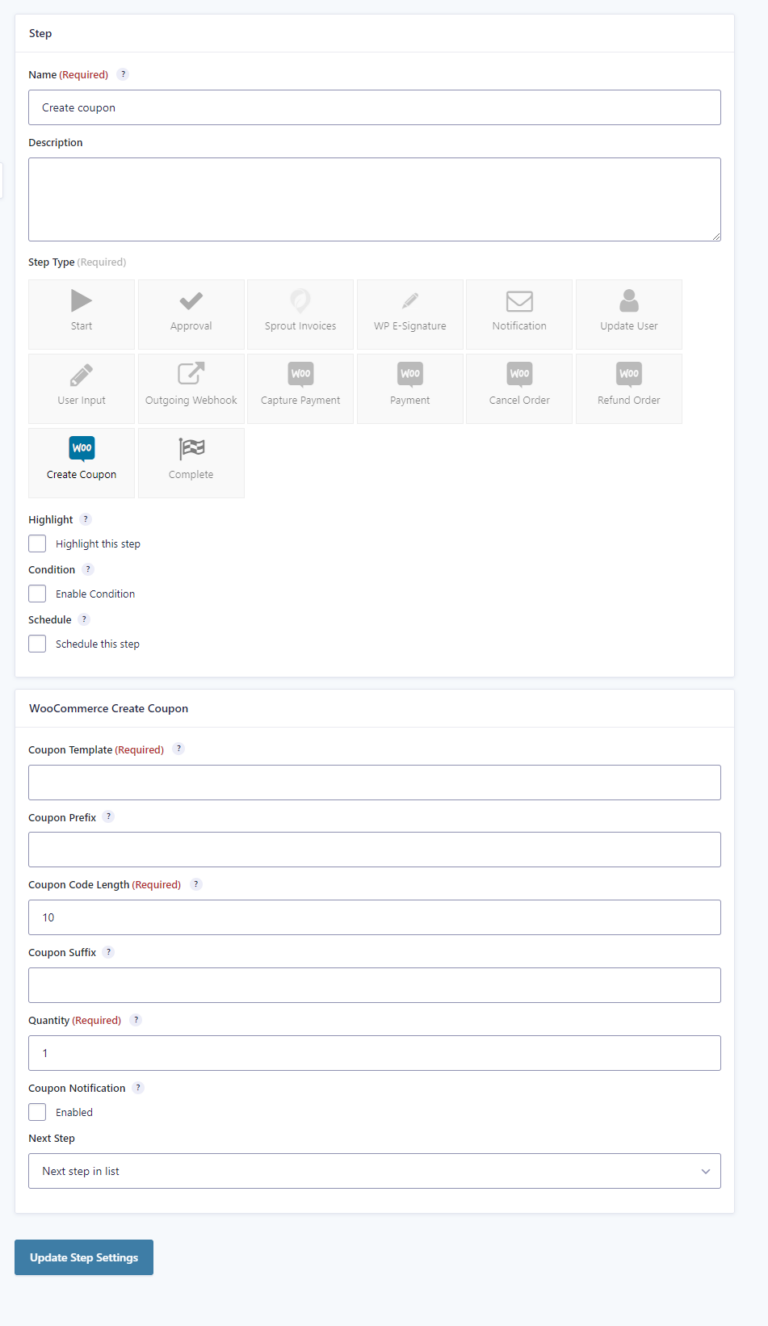Screen dimensions: 768x1326
Task: Select the Approval step type
Action: click(x=191, y=314)
